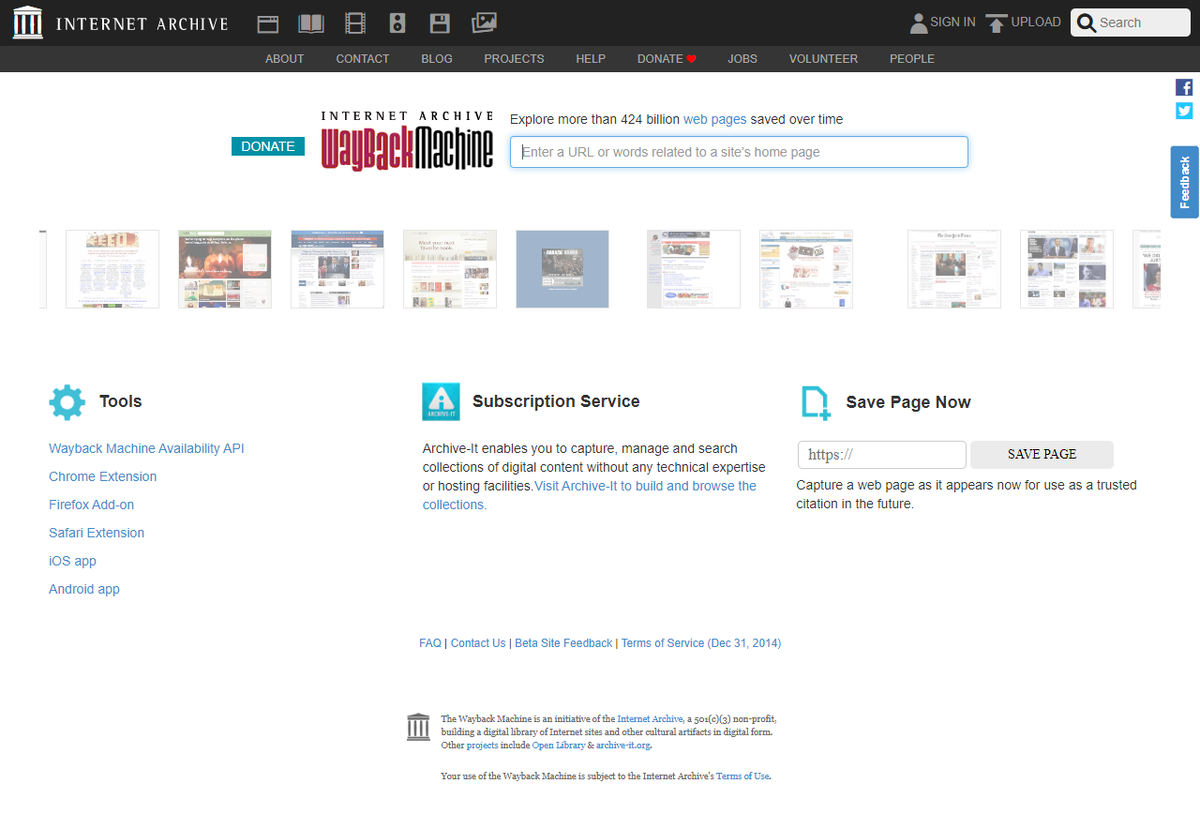Open the Help menu item

pos(591,59)
